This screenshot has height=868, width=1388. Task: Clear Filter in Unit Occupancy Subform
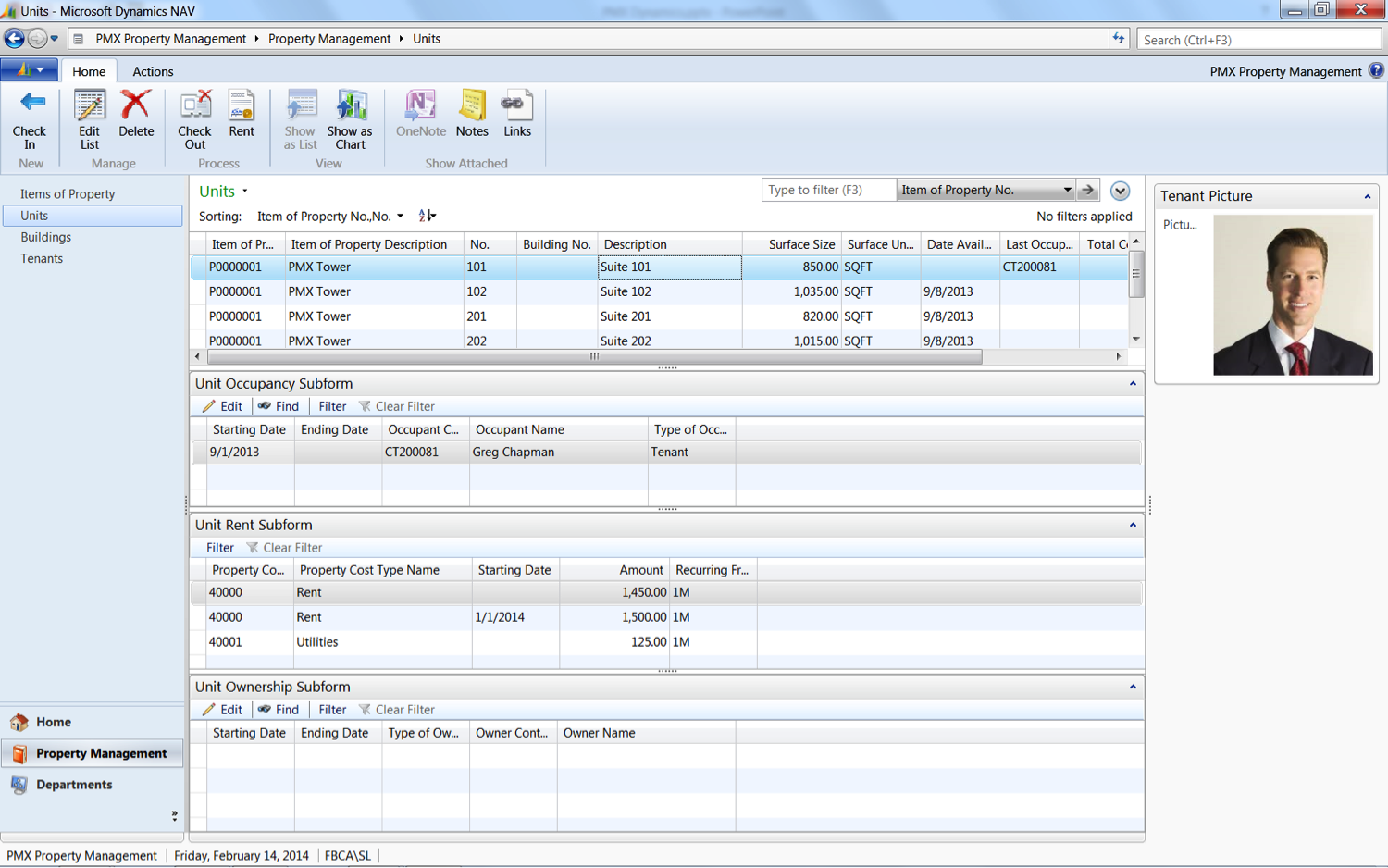(x=403, y=405)
